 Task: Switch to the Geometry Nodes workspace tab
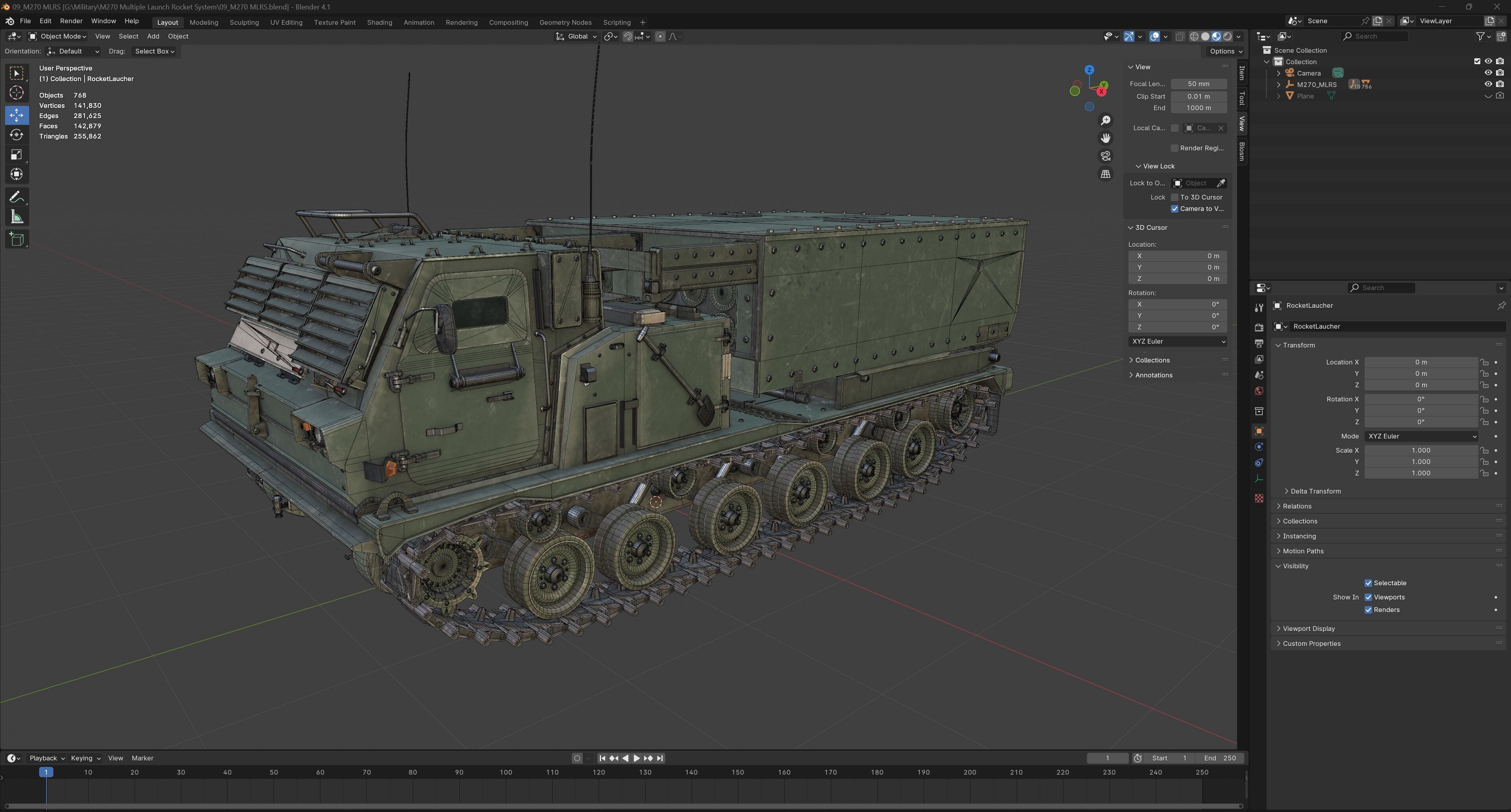566,22
